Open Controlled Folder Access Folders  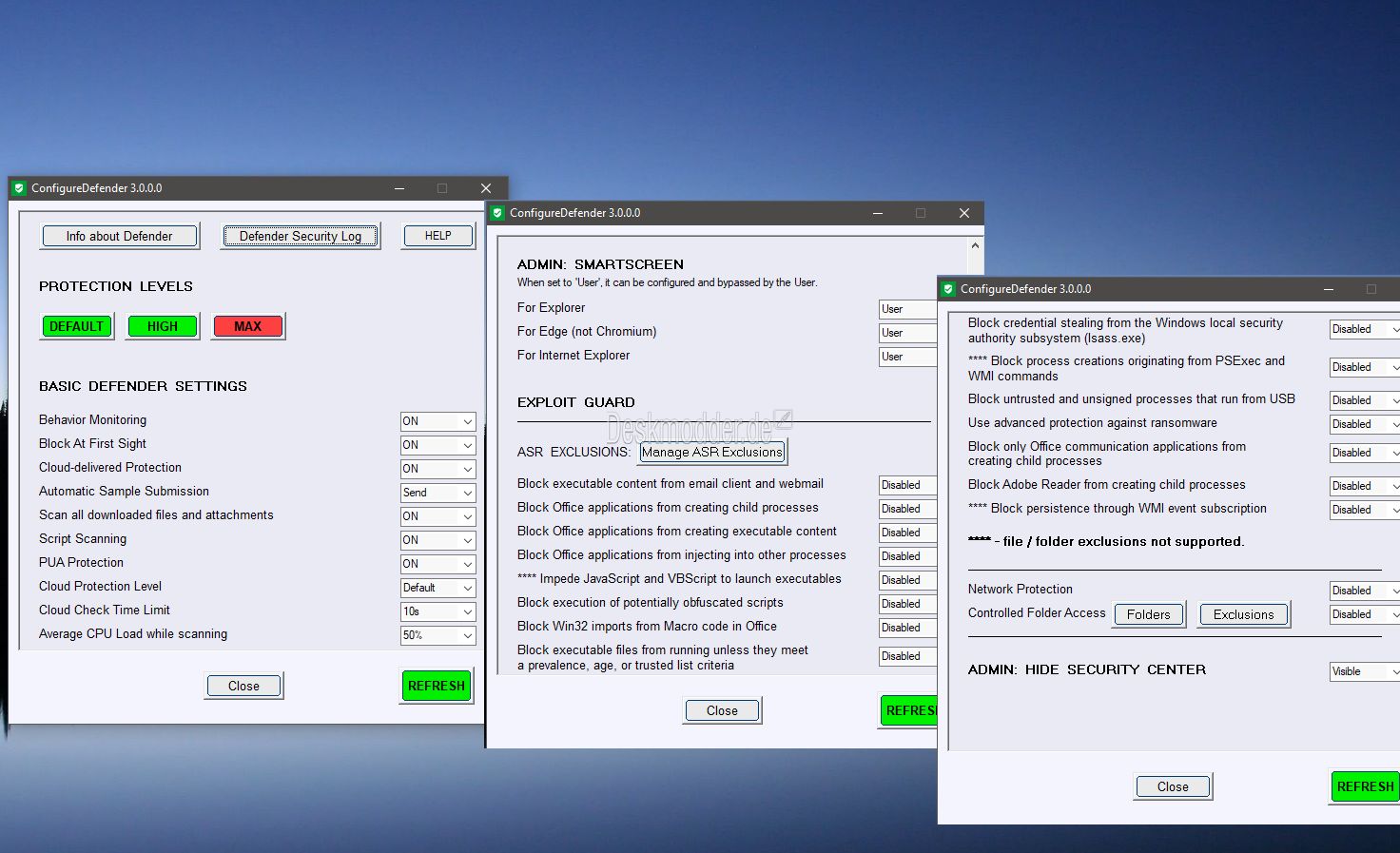[x=1149, y=614]
